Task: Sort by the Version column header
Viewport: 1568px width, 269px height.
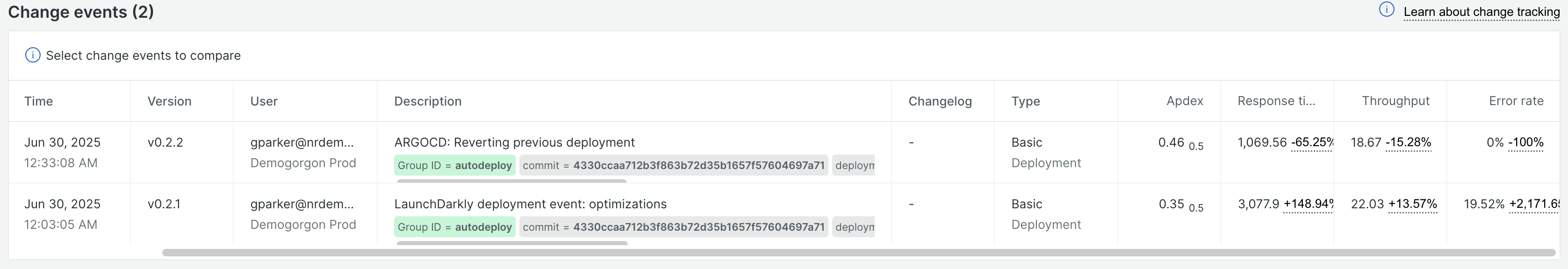Action: (169, 101)
